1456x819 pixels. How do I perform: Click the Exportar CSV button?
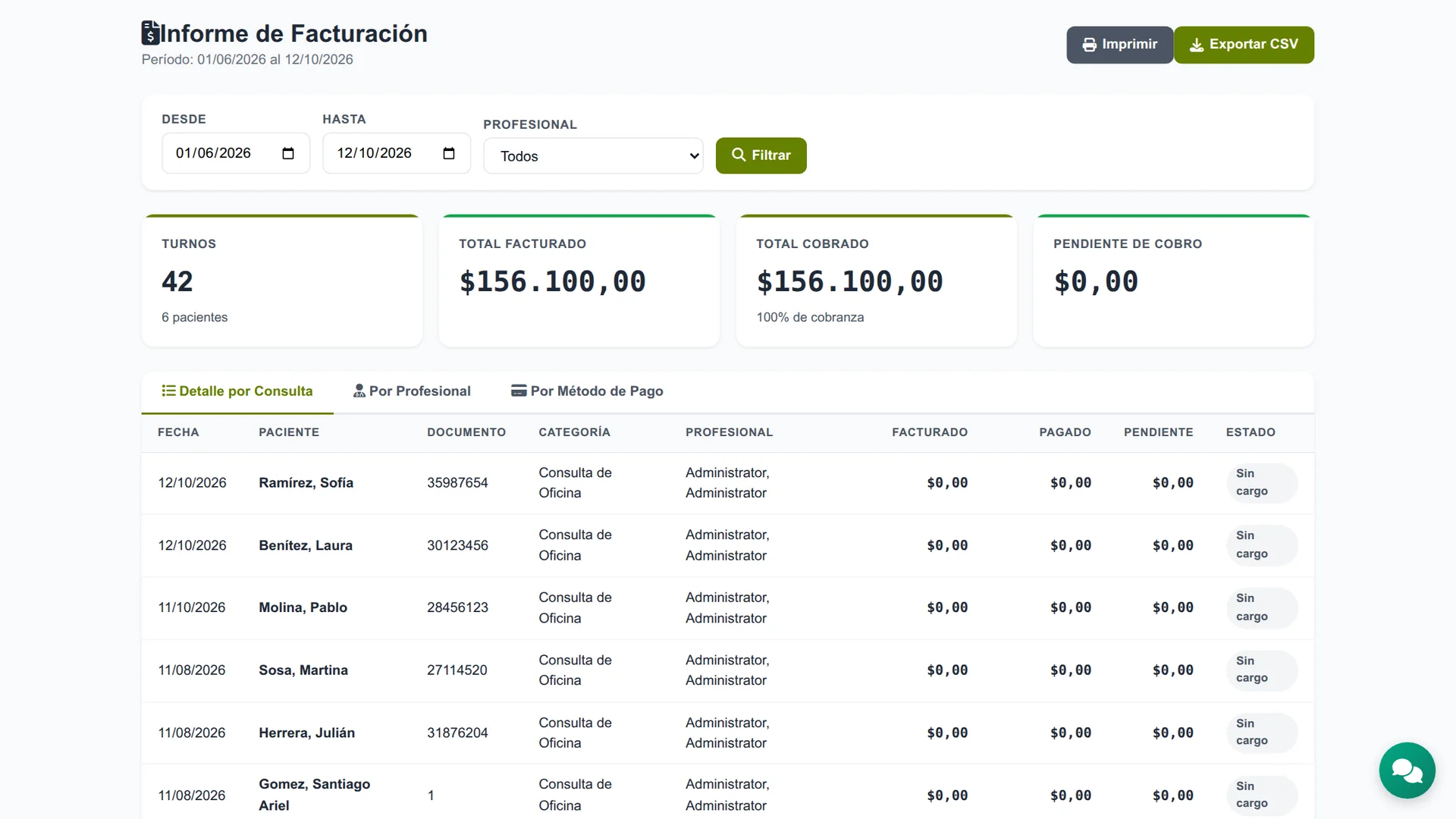[x=1244, y=45]
